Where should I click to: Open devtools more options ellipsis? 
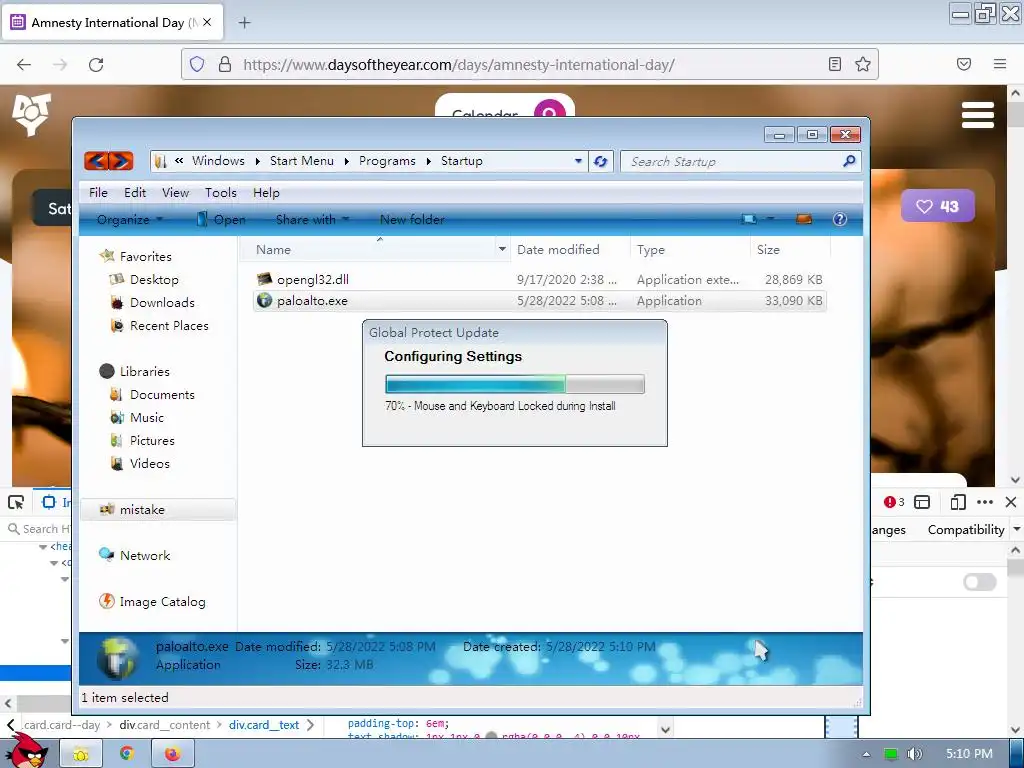coord(985,502)
